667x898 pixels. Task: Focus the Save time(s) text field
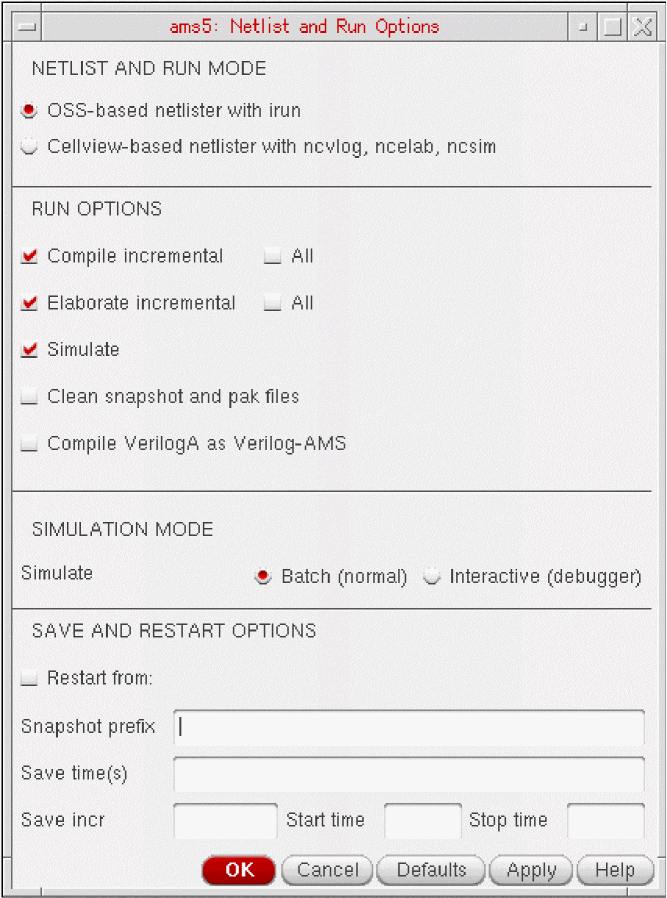(x=409, y=774)
